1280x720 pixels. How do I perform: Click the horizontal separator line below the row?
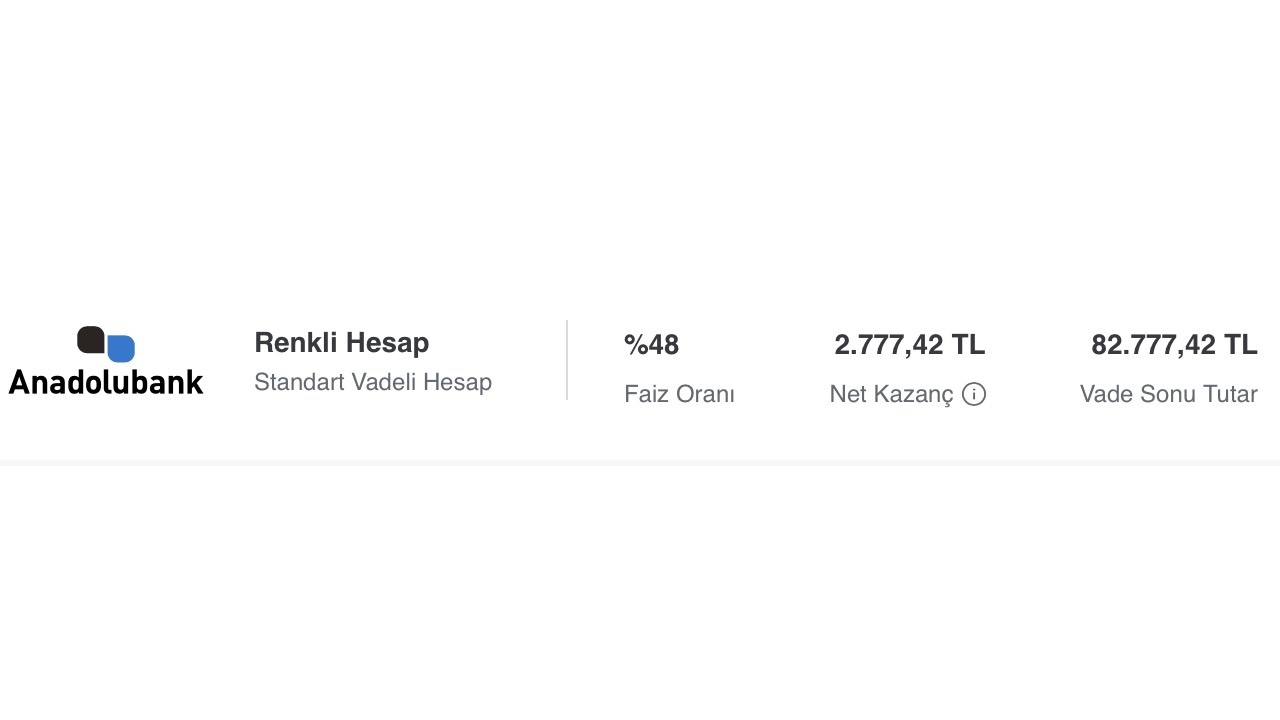[640, 462]
